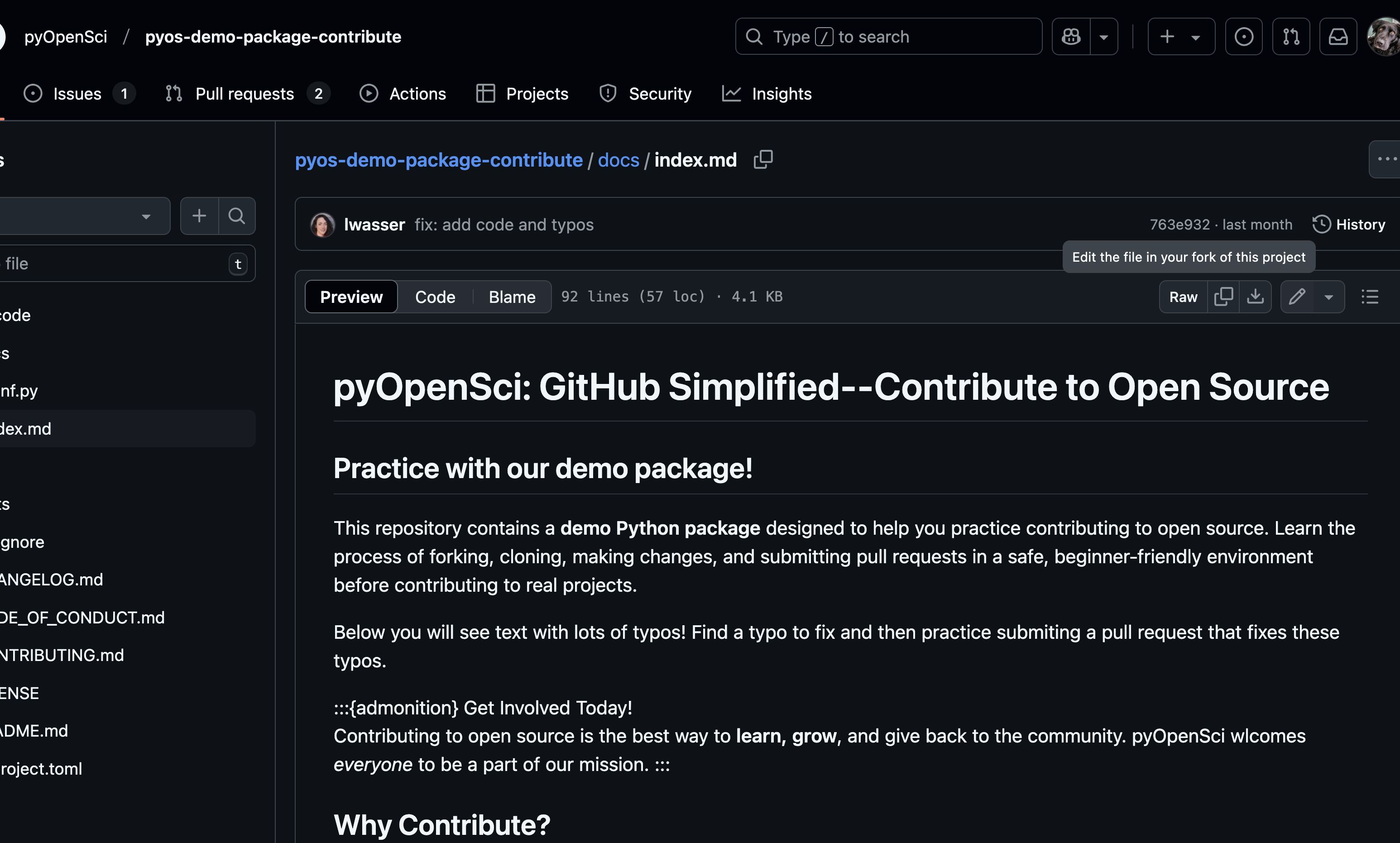
Task: Focus the Type / to search field
Action: pyautogui.click(x=888, y=37)
